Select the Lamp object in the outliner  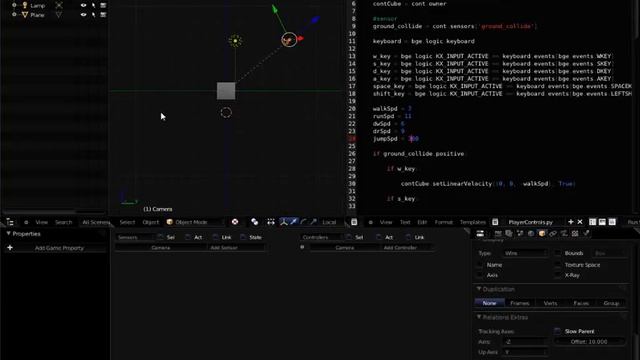38,6
